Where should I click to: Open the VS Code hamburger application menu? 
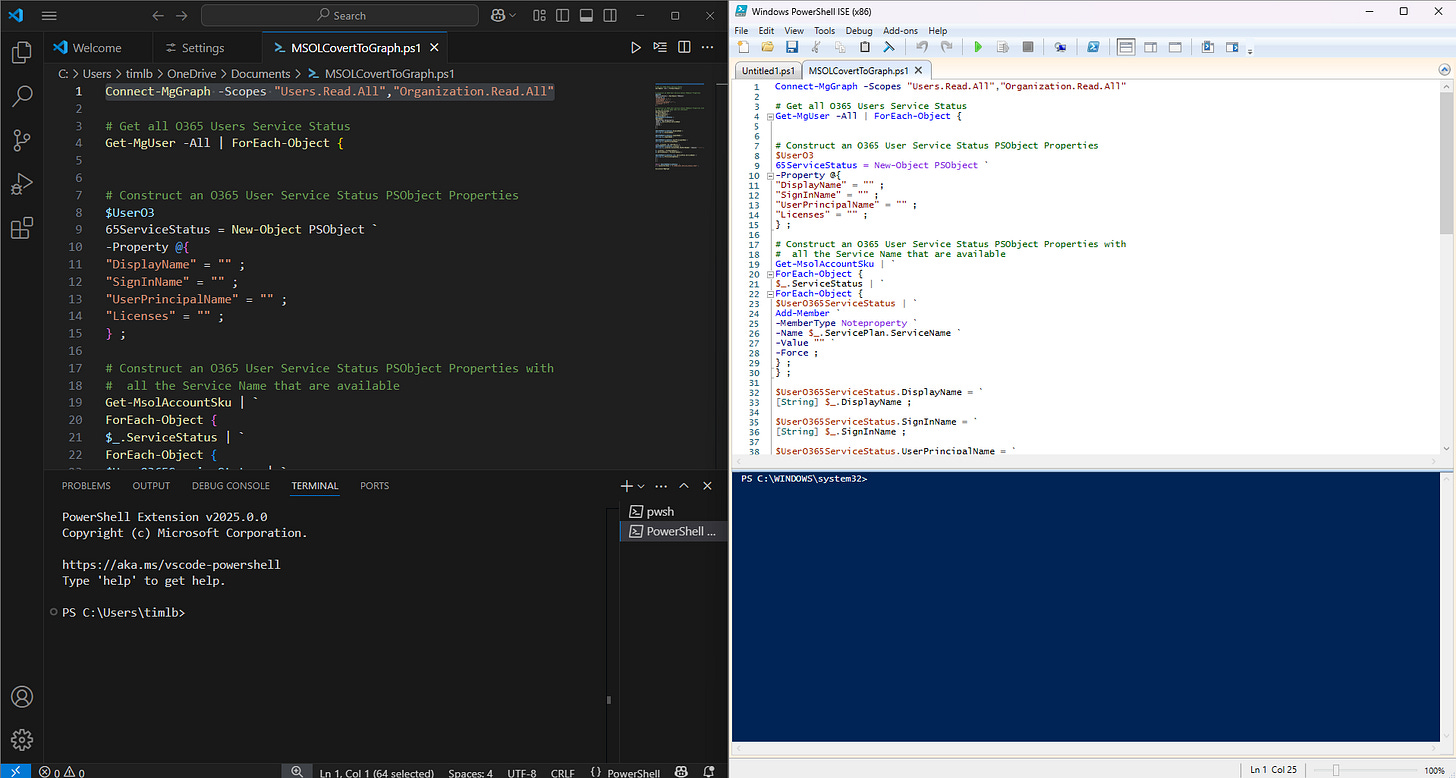(x=49, y=16)
